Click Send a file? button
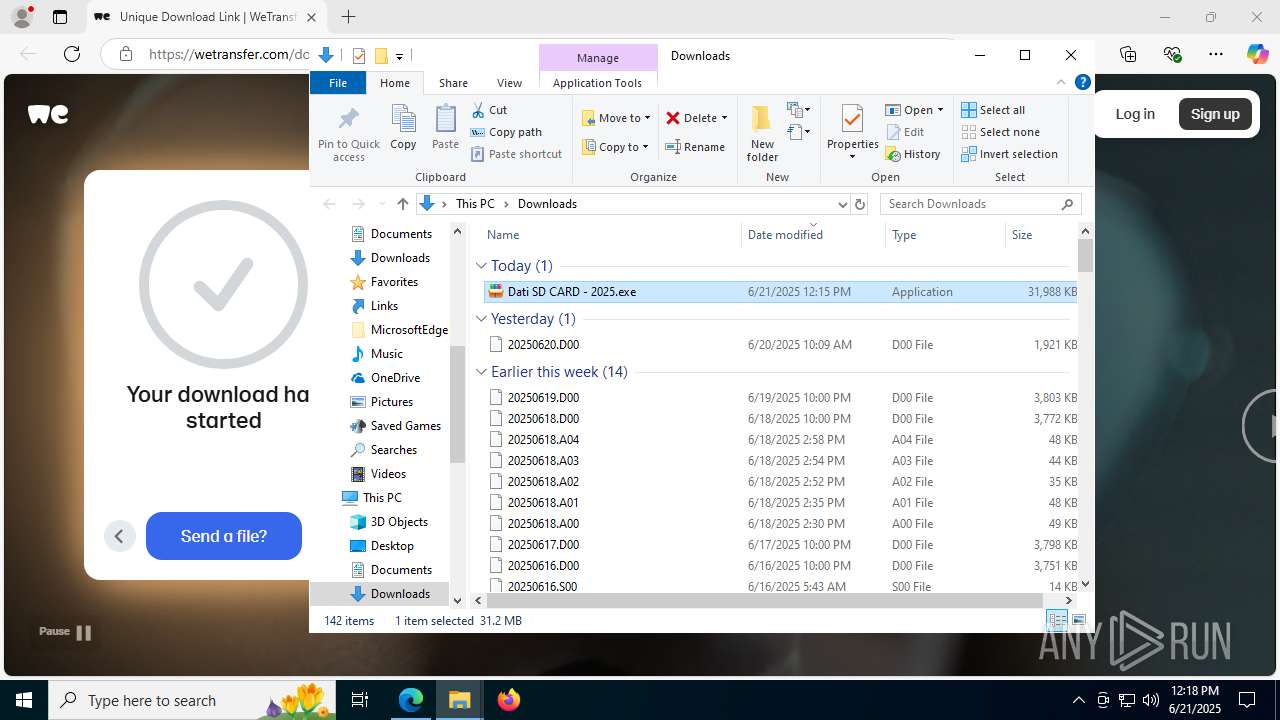Viewport: 1280px width, 720px height. point(224,536)
